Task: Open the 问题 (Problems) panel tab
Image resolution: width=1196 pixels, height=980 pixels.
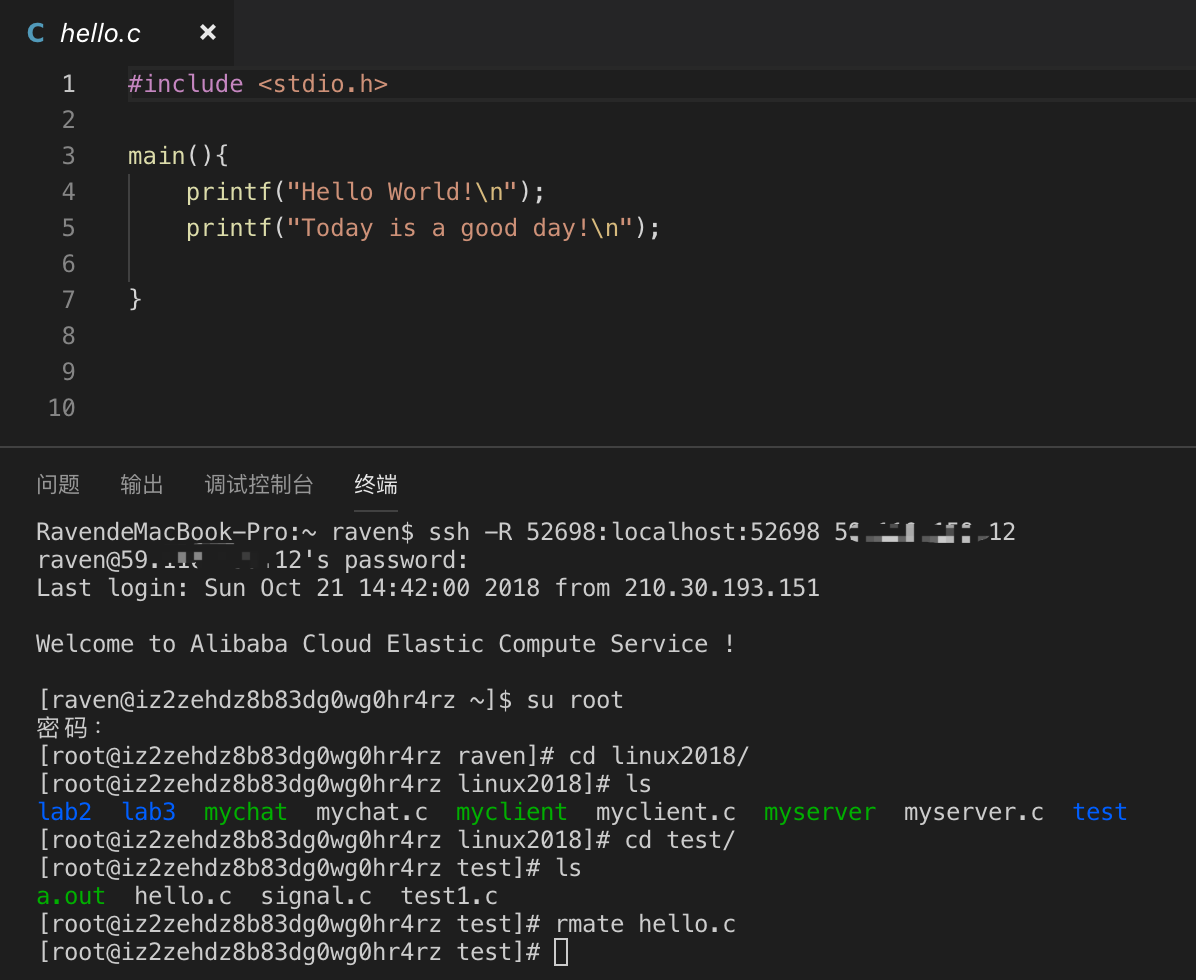Action: 58,484
